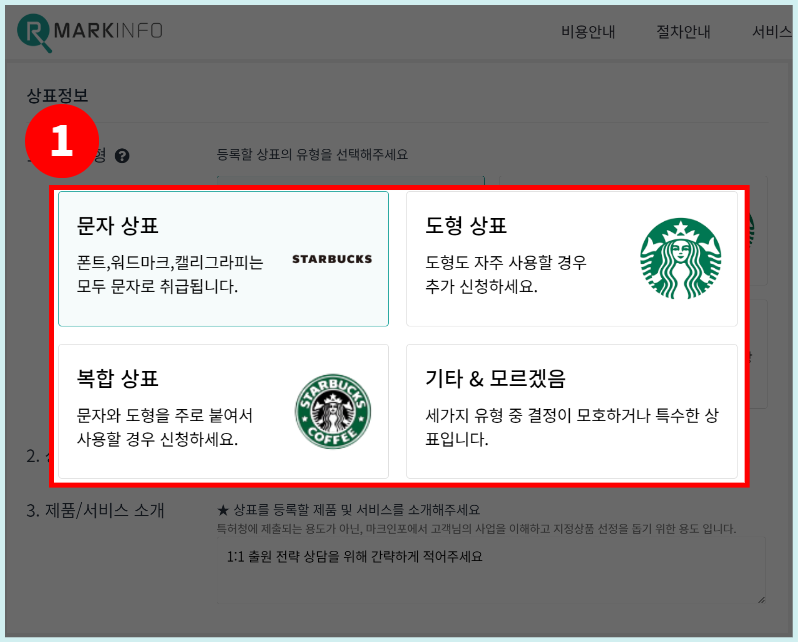Click text 등록할 상표의 유형을 선택해주세요
This screenshot has height=642, width=799.
pos(312,154)
